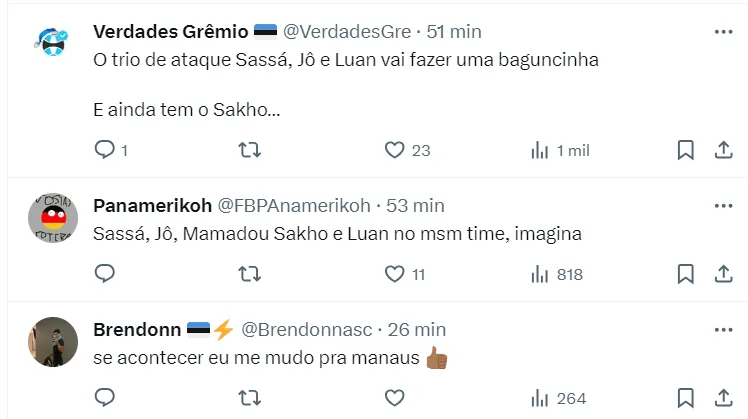Bookmark the Verdades Grêmio tweet
This screenshot has width=748, height=419.
click(x=686, y=150)
